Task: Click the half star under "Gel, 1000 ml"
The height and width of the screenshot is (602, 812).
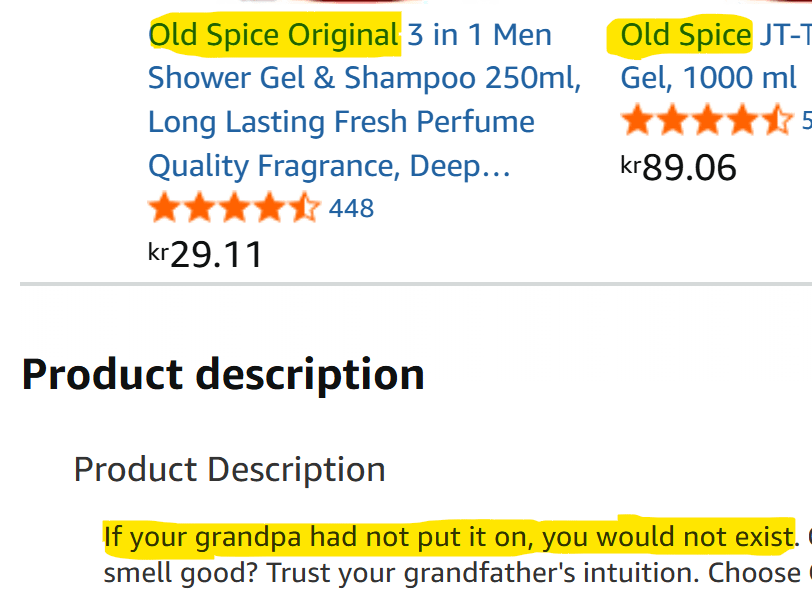Action: tap(777, 122)
